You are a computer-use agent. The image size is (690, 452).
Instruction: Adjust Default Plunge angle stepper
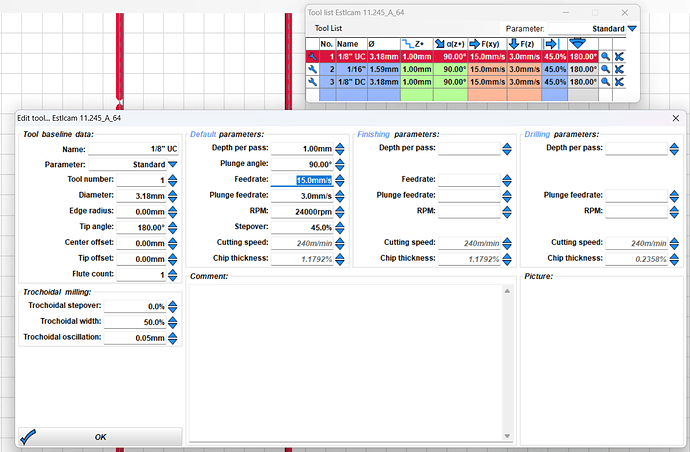340,165
